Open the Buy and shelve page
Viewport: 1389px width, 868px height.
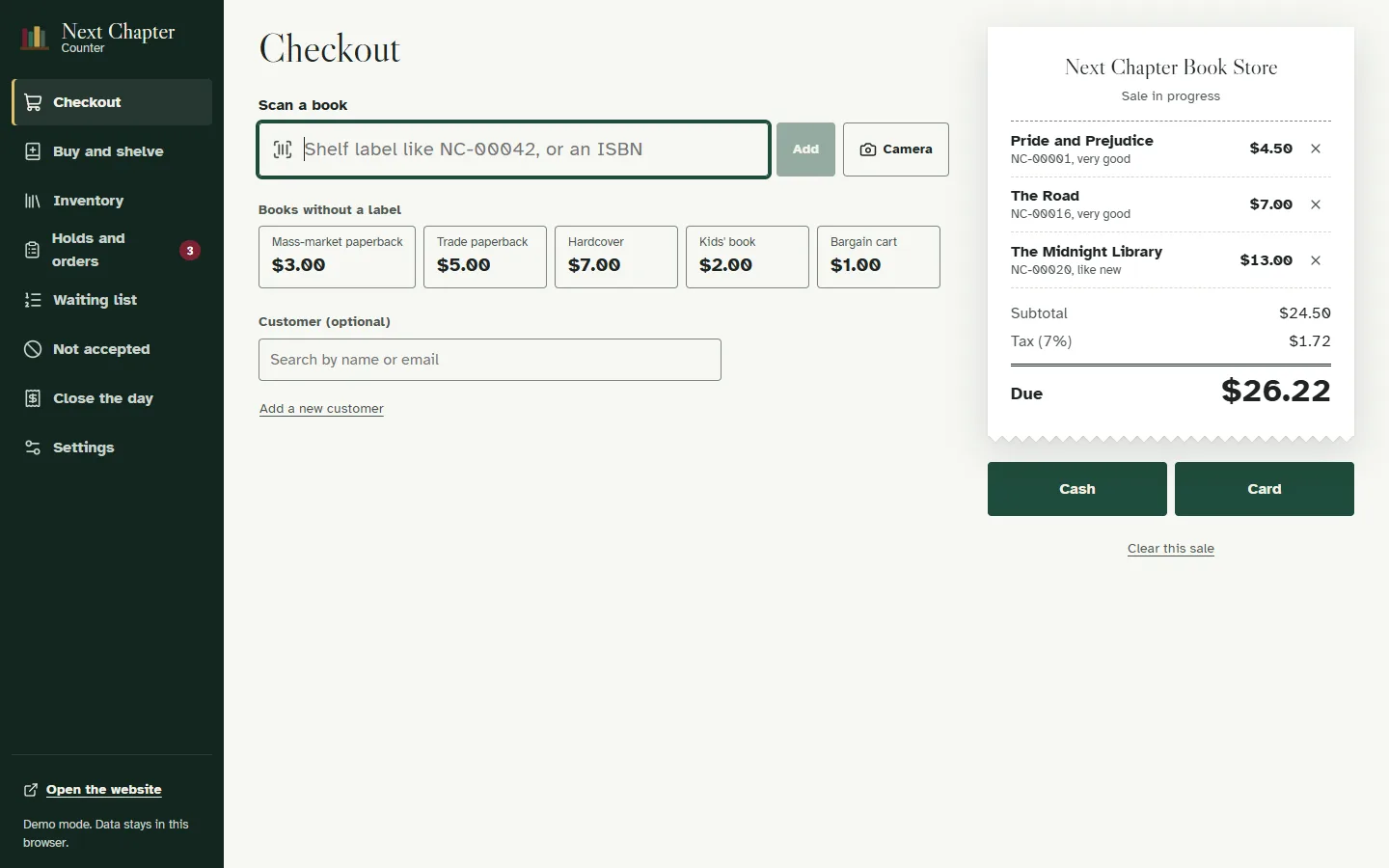tap(112, 151)
